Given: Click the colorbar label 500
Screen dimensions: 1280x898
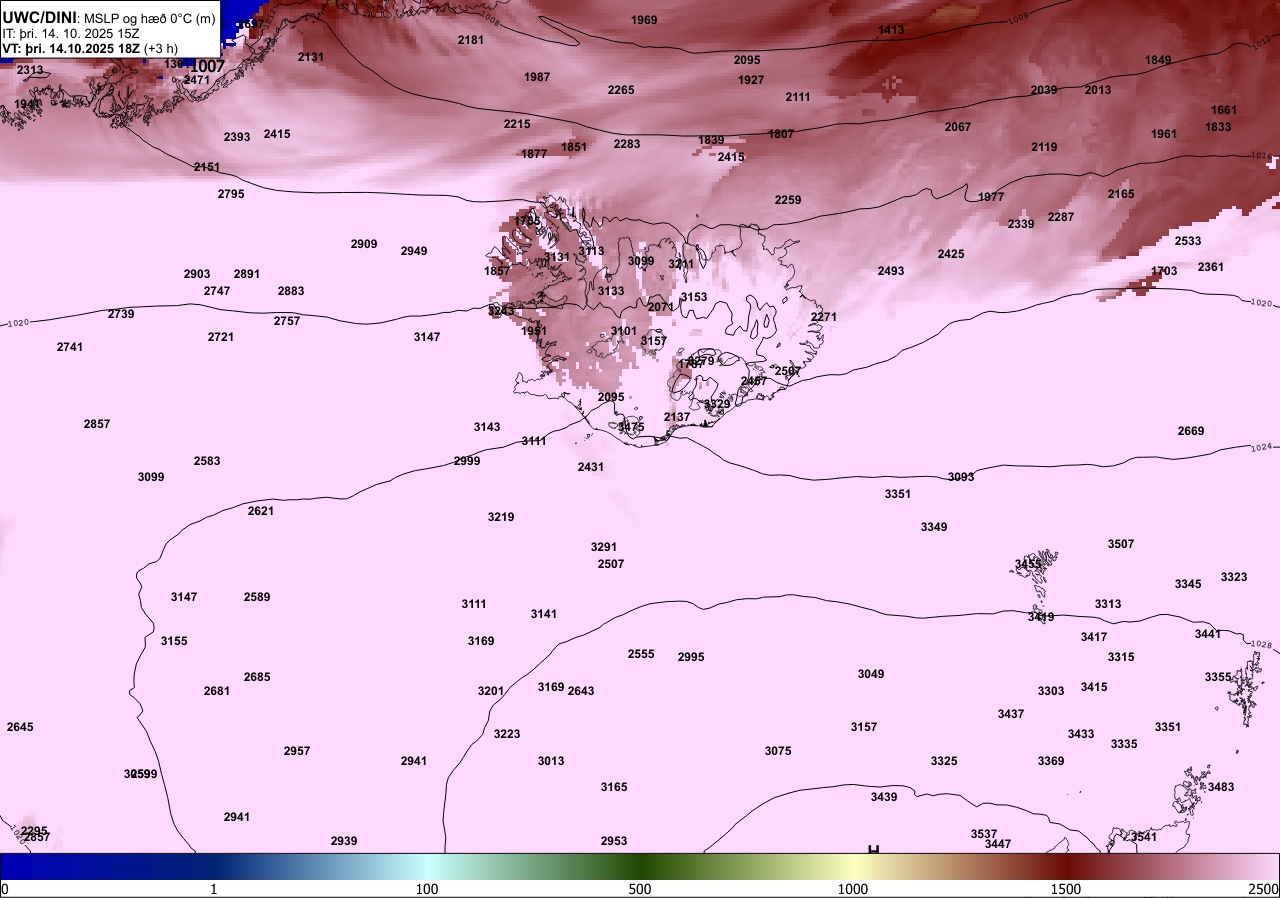Looking at the screenshot, I should pos(640,889).
